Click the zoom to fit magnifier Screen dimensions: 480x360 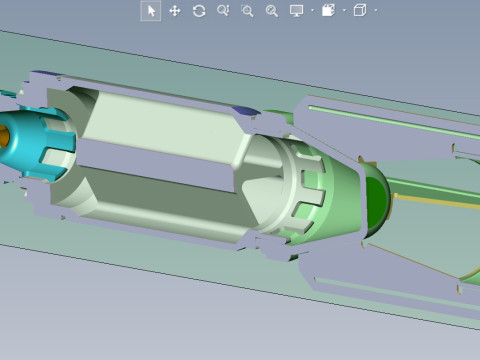click(x=271, y=11)
